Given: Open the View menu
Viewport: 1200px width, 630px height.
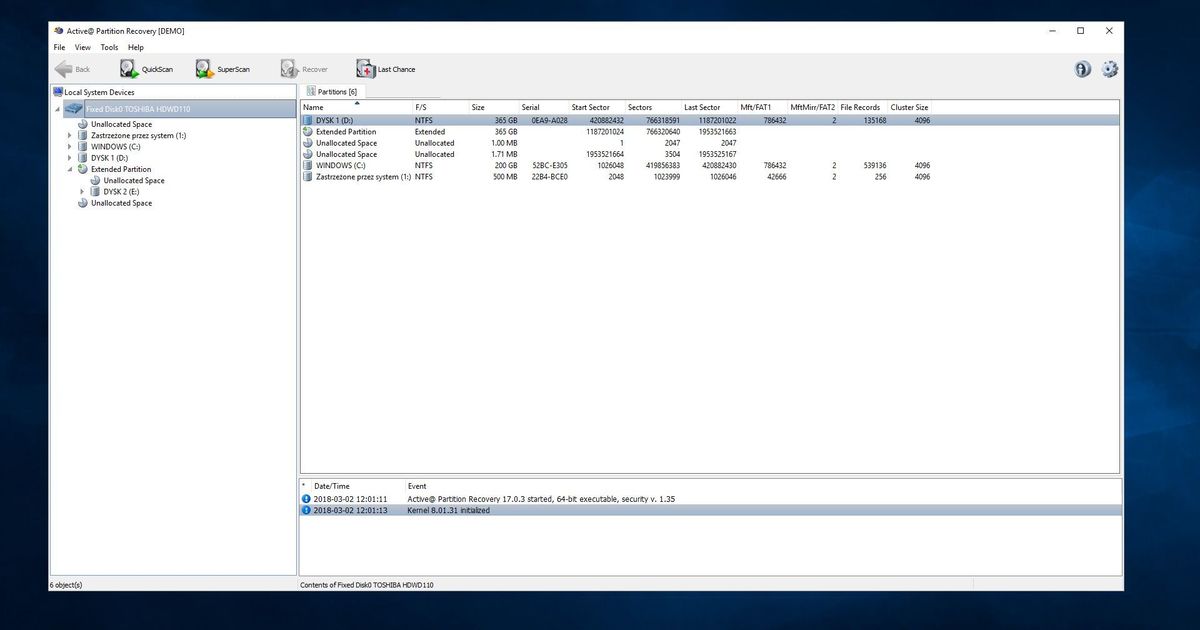Looking at the screenshot, I should [83, 47].
